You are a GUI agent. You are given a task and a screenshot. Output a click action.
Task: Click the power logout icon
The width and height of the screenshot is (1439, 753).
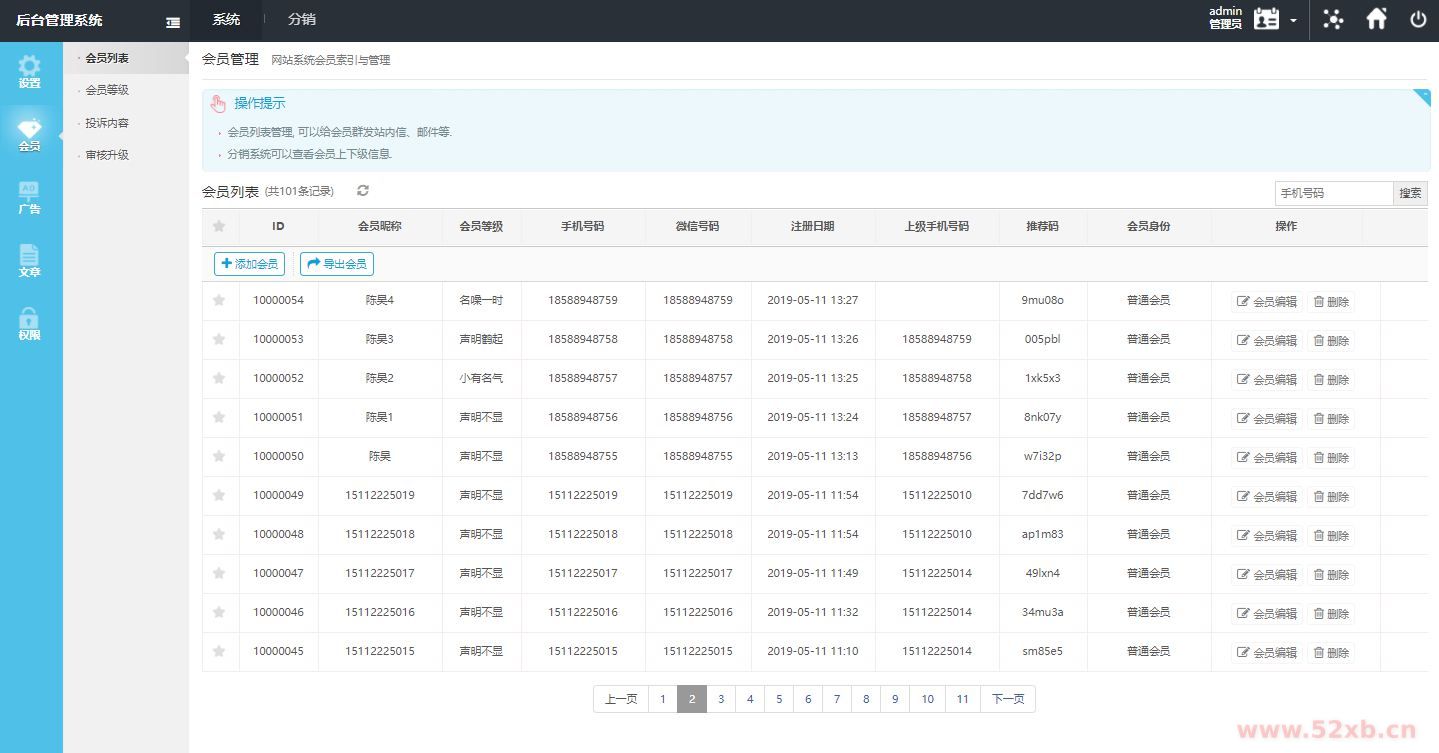click(1418, 19)
